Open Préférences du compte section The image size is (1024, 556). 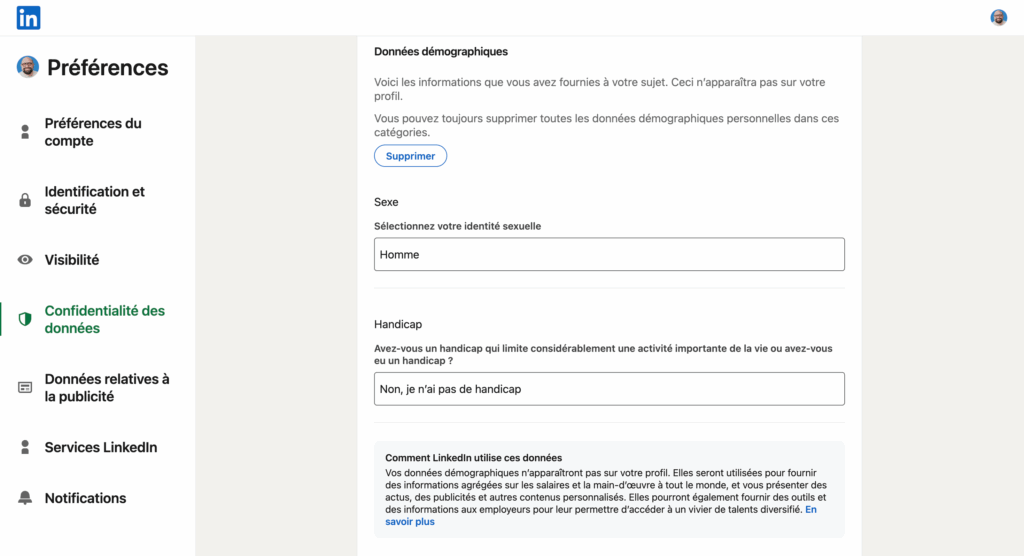(x=93, y=132)
